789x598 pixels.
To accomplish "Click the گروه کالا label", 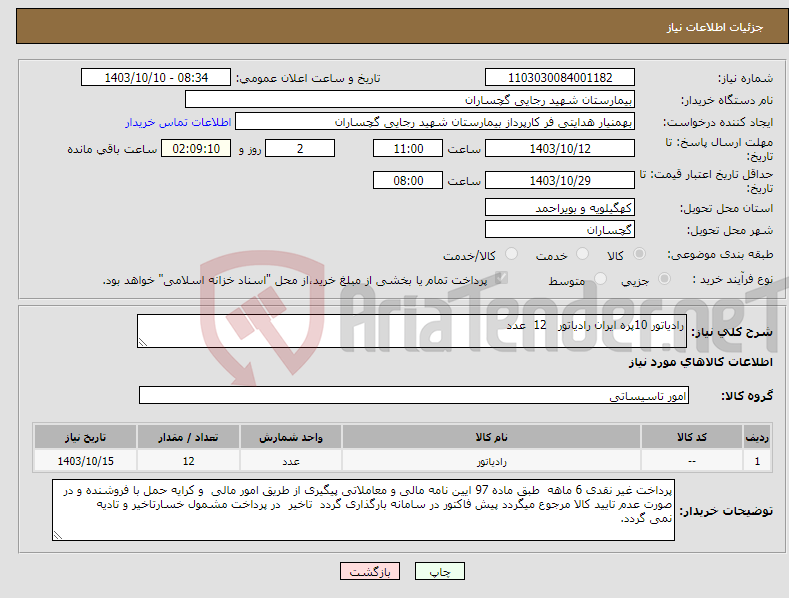I will pos(747,396).
